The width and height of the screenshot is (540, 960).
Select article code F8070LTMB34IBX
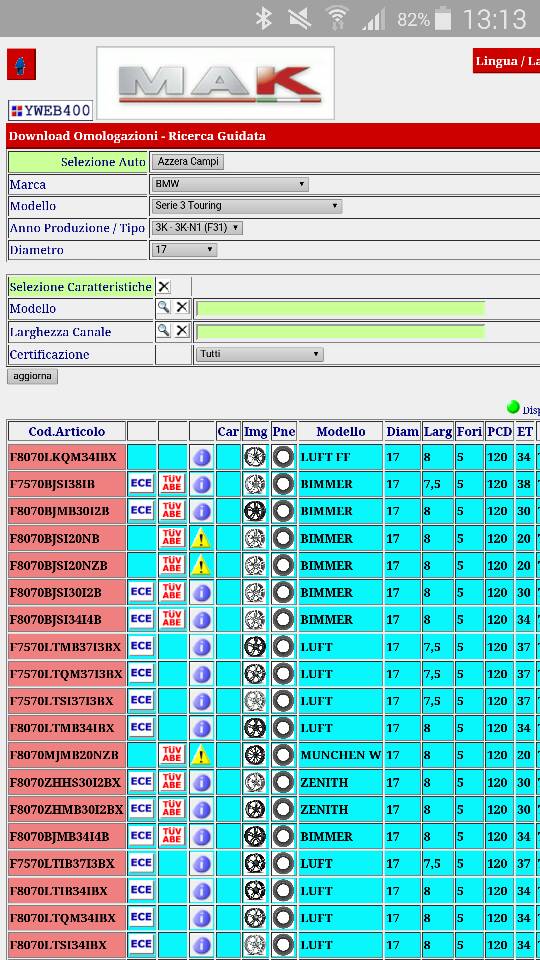click(x=67, y=728)
